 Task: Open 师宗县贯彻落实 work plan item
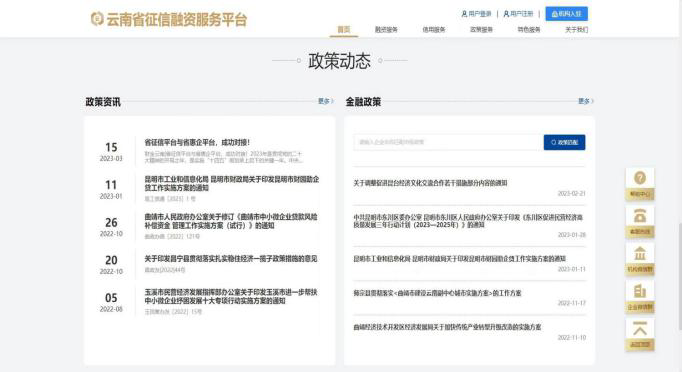pos(437,293)
